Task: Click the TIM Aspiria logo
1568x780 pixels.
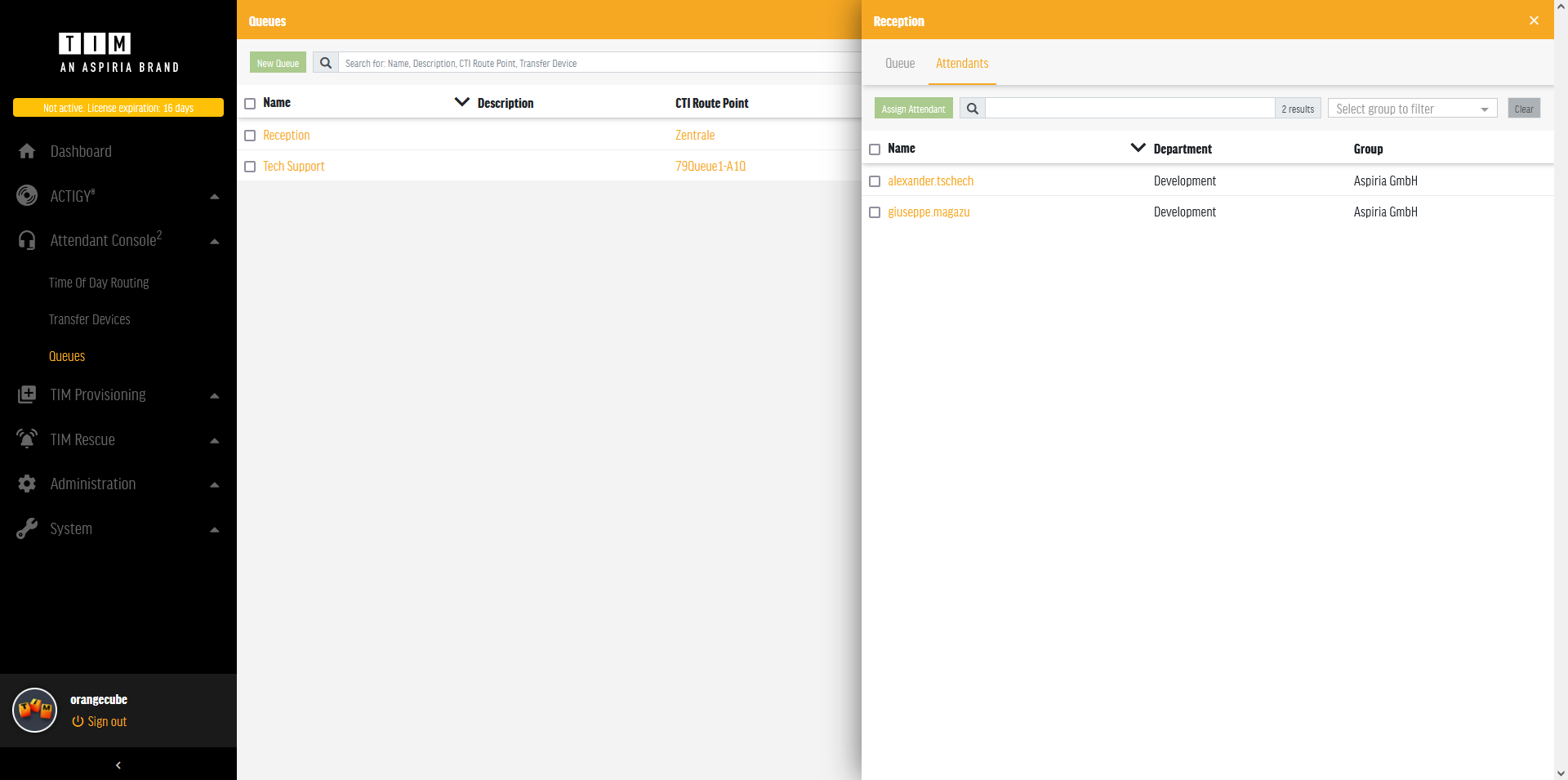Action: coord(119,53)
